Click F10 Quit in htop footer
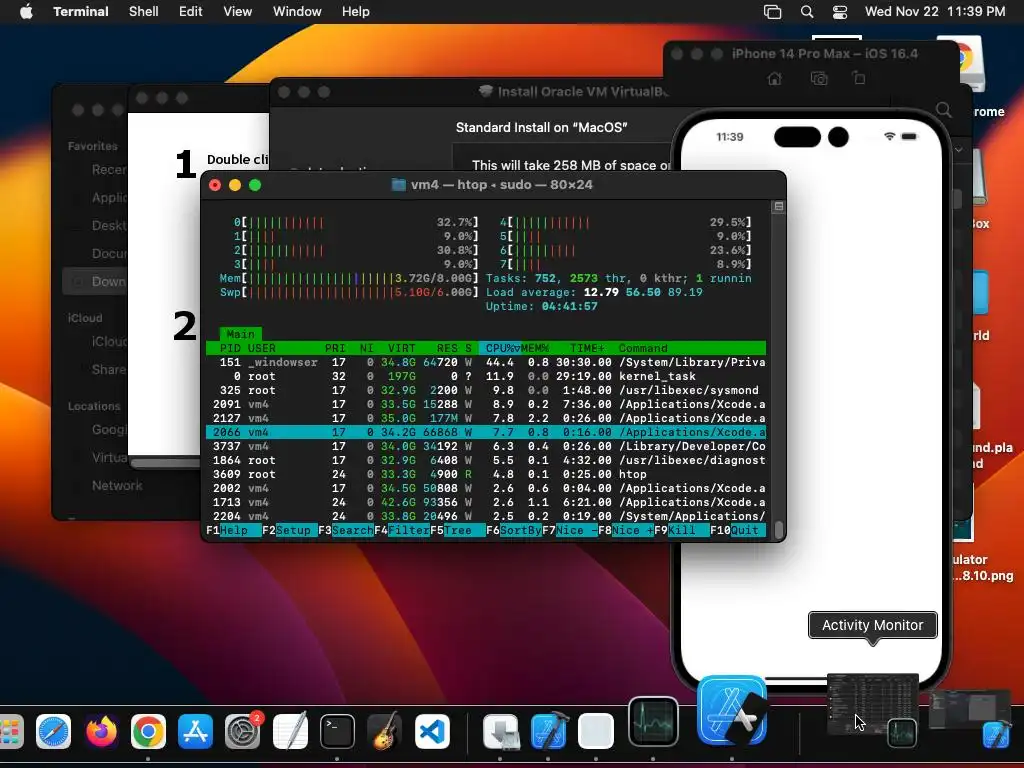The image size is (1024, 768). pyautogui.click(x=737, y=530)
